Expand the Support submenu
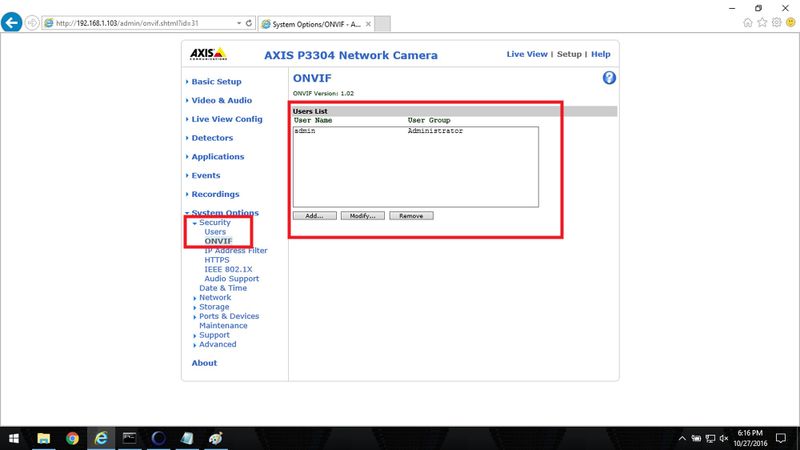Image resolution: width=800 pixels, height=450 pixels. pyautogui.click(x=214, y=335)
